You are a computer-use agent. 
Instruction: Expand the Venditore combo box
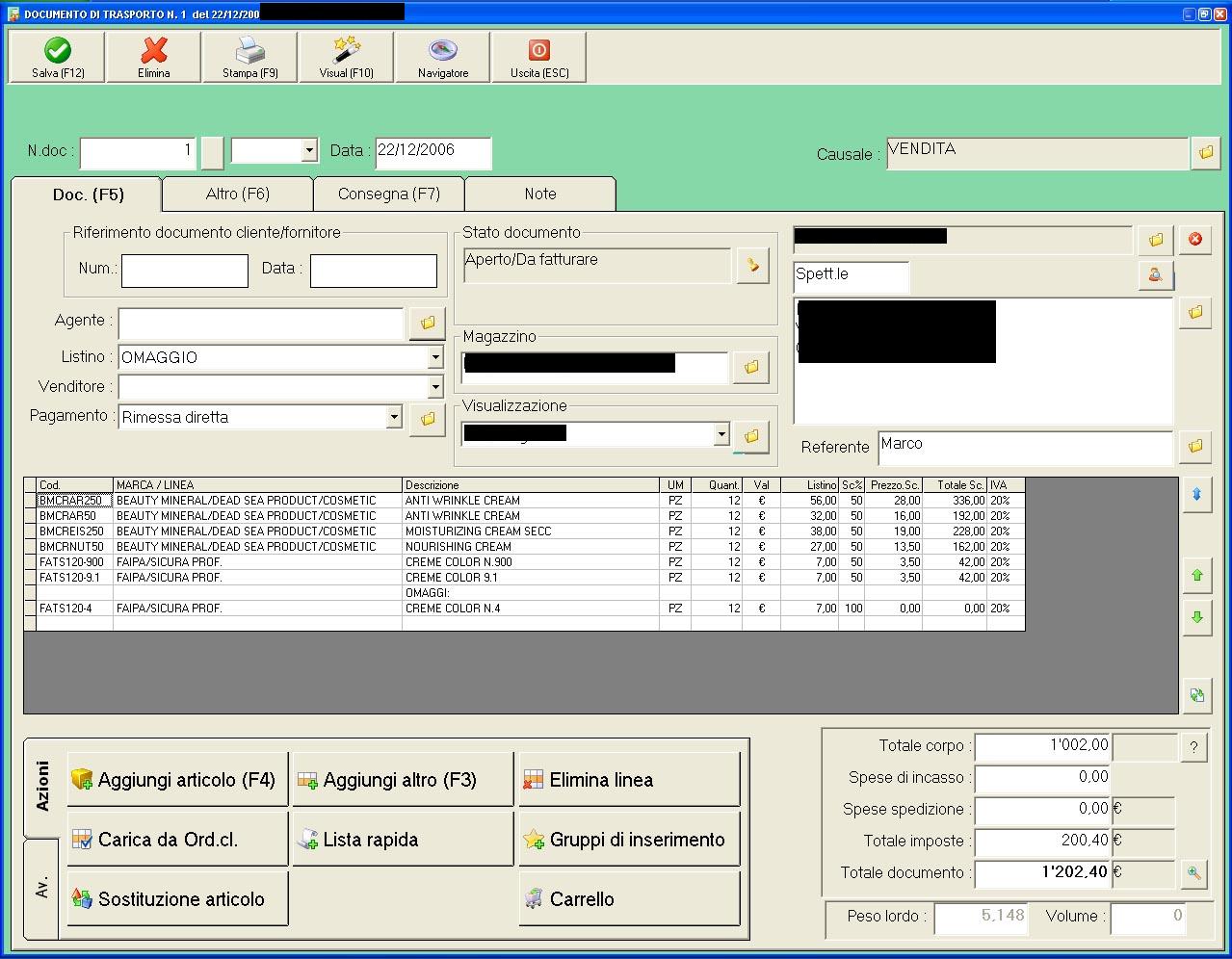pos(435,387)
